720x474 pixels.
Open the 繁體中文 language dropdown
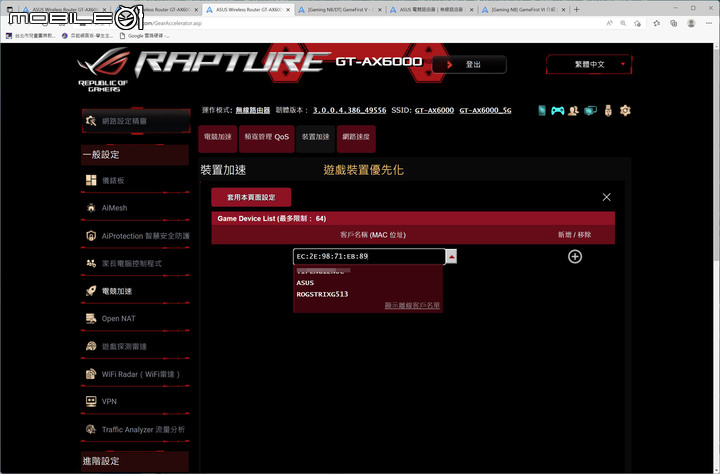point(589,64)
